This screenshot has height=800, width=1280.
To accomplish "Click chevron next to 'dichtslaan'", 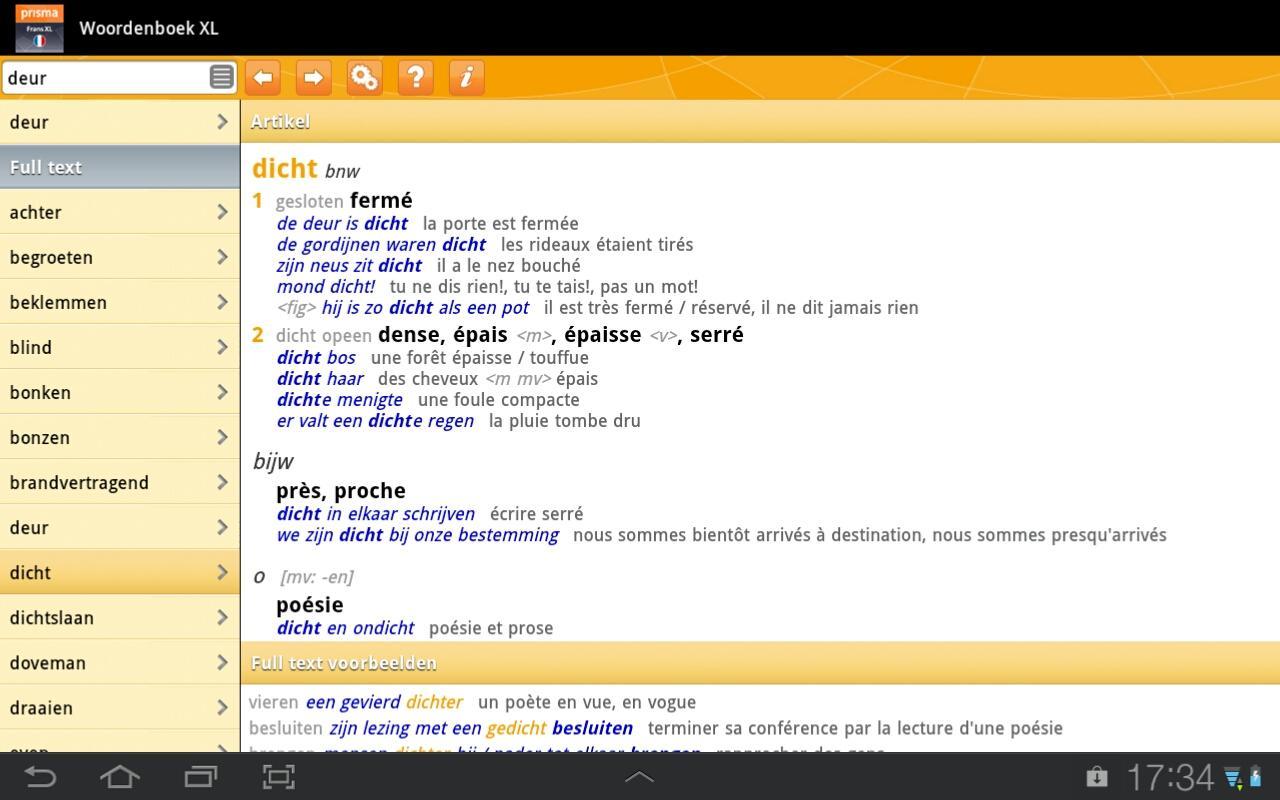I will tap(222, 617).
